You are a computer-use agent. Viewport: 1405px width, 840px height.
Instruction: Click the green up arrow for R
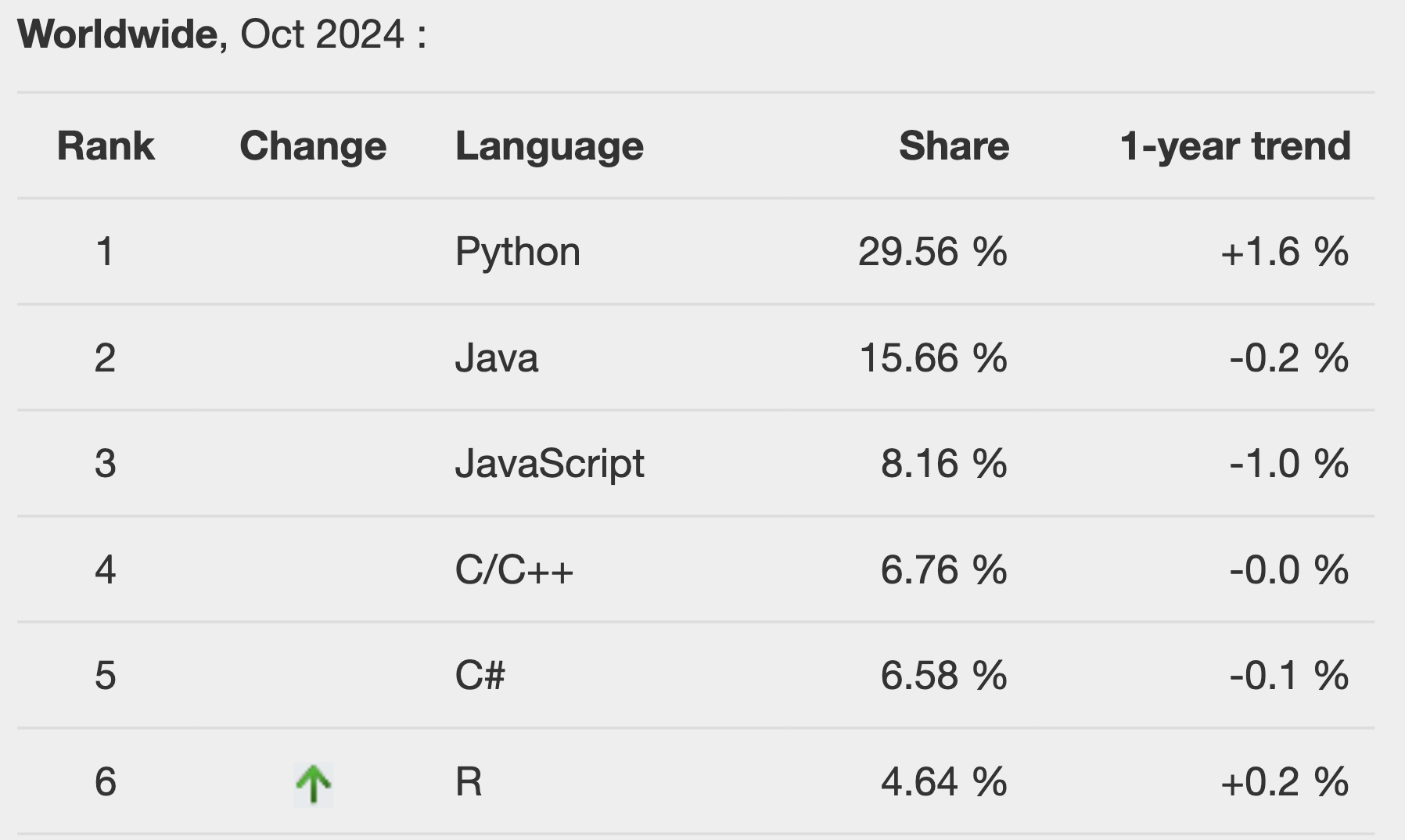pyautogui.click(x=314, y=784)
